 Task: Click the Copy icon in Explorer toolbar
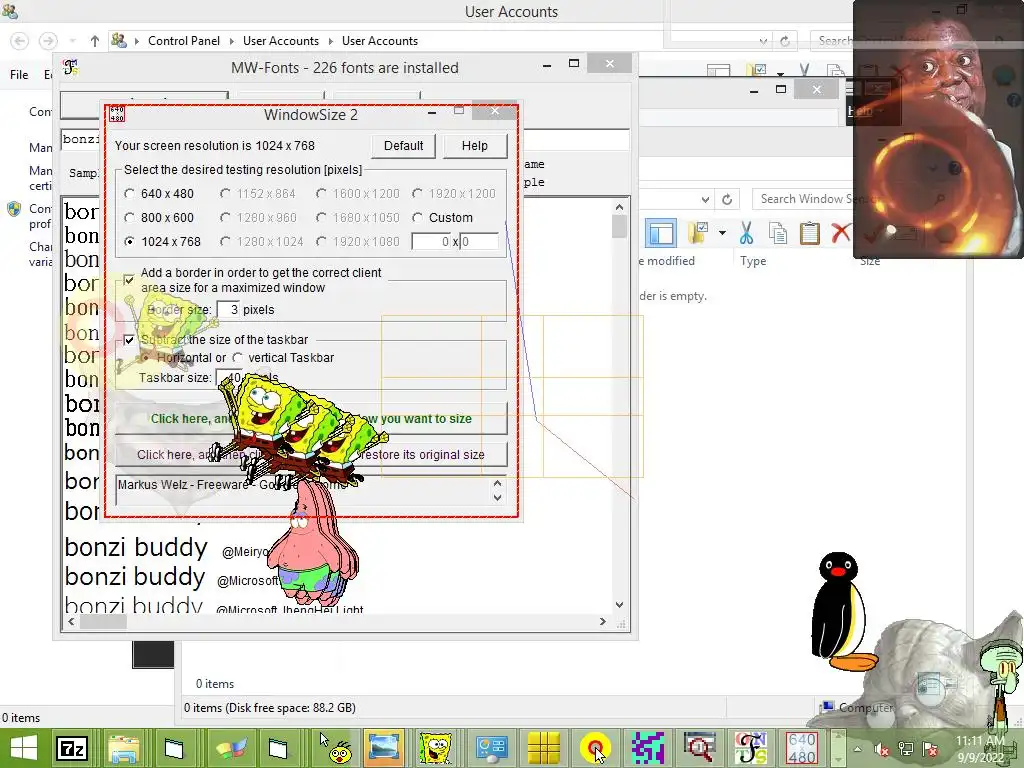coord(778,233)
